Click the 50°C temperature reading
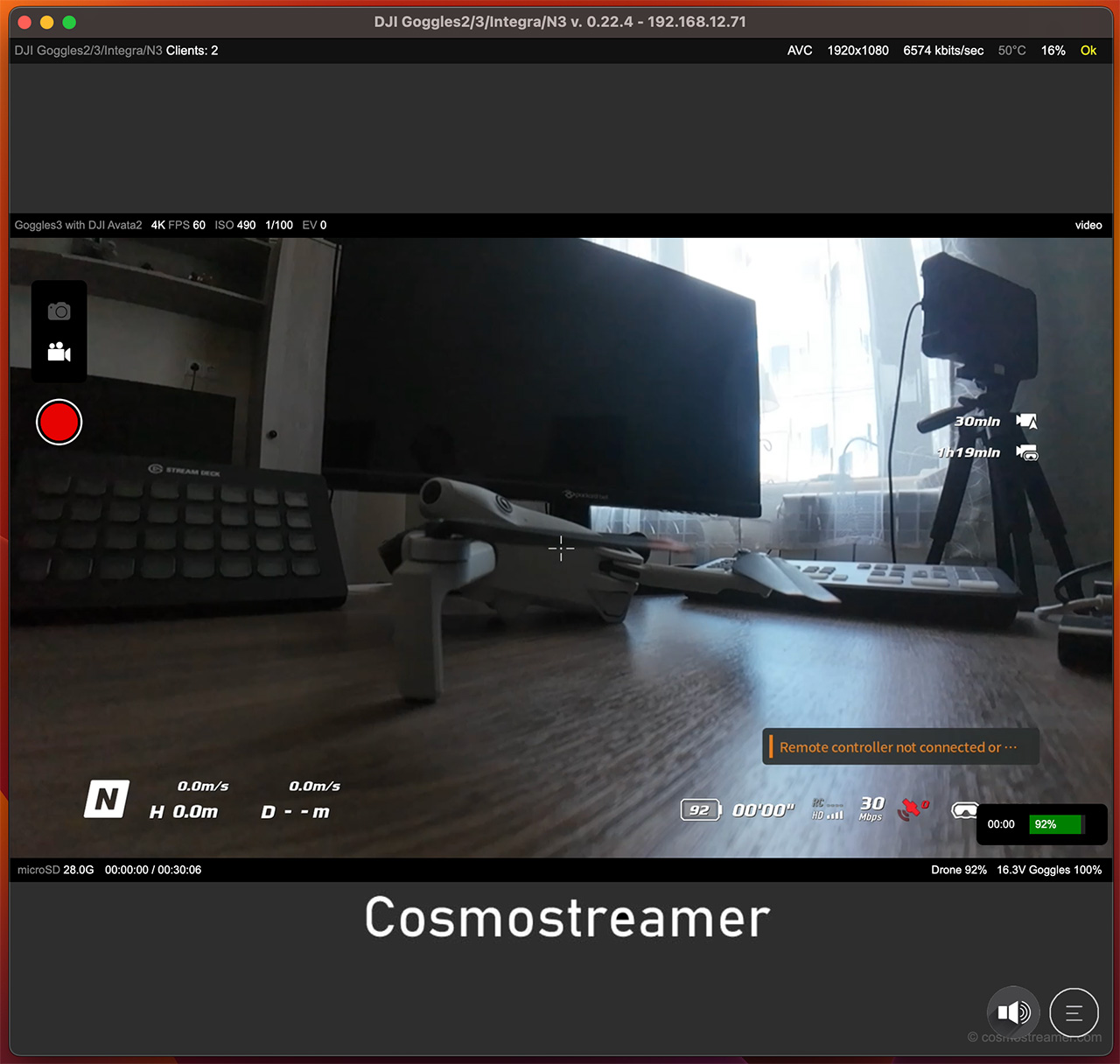The height and width of the screenshot is (1064, 1120). coord(1012,51)
